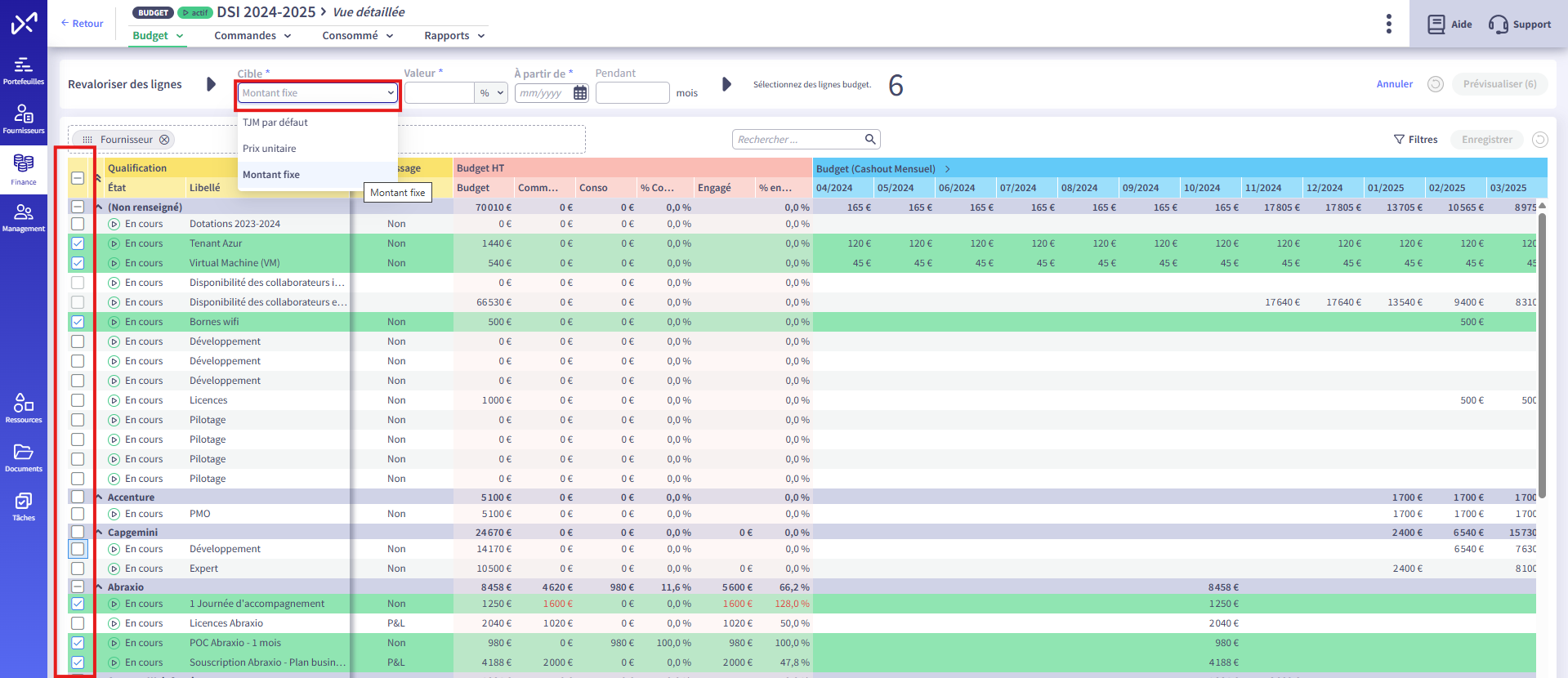
Task: Collapse the (Non renseigné) group
Action: point(99,207)
